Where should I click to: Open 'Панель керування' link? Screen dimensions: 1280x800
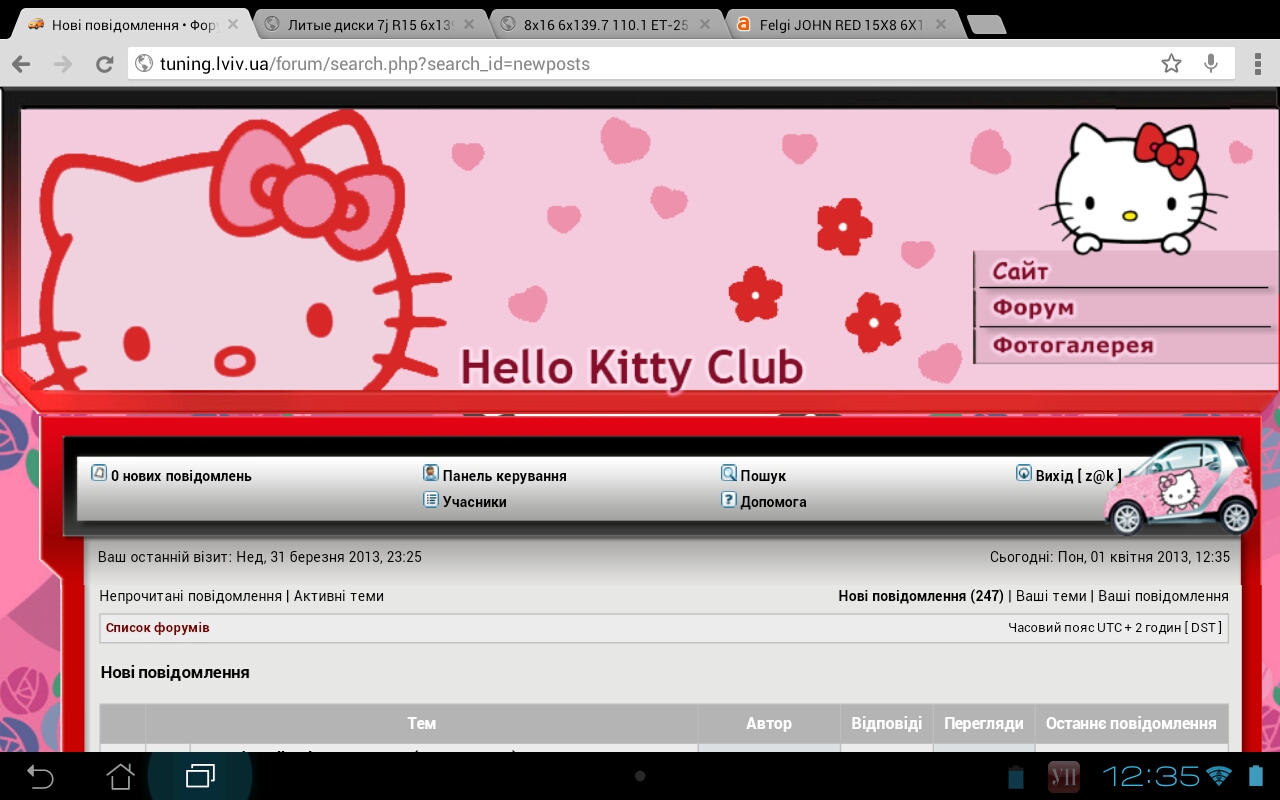click(505, 476)
